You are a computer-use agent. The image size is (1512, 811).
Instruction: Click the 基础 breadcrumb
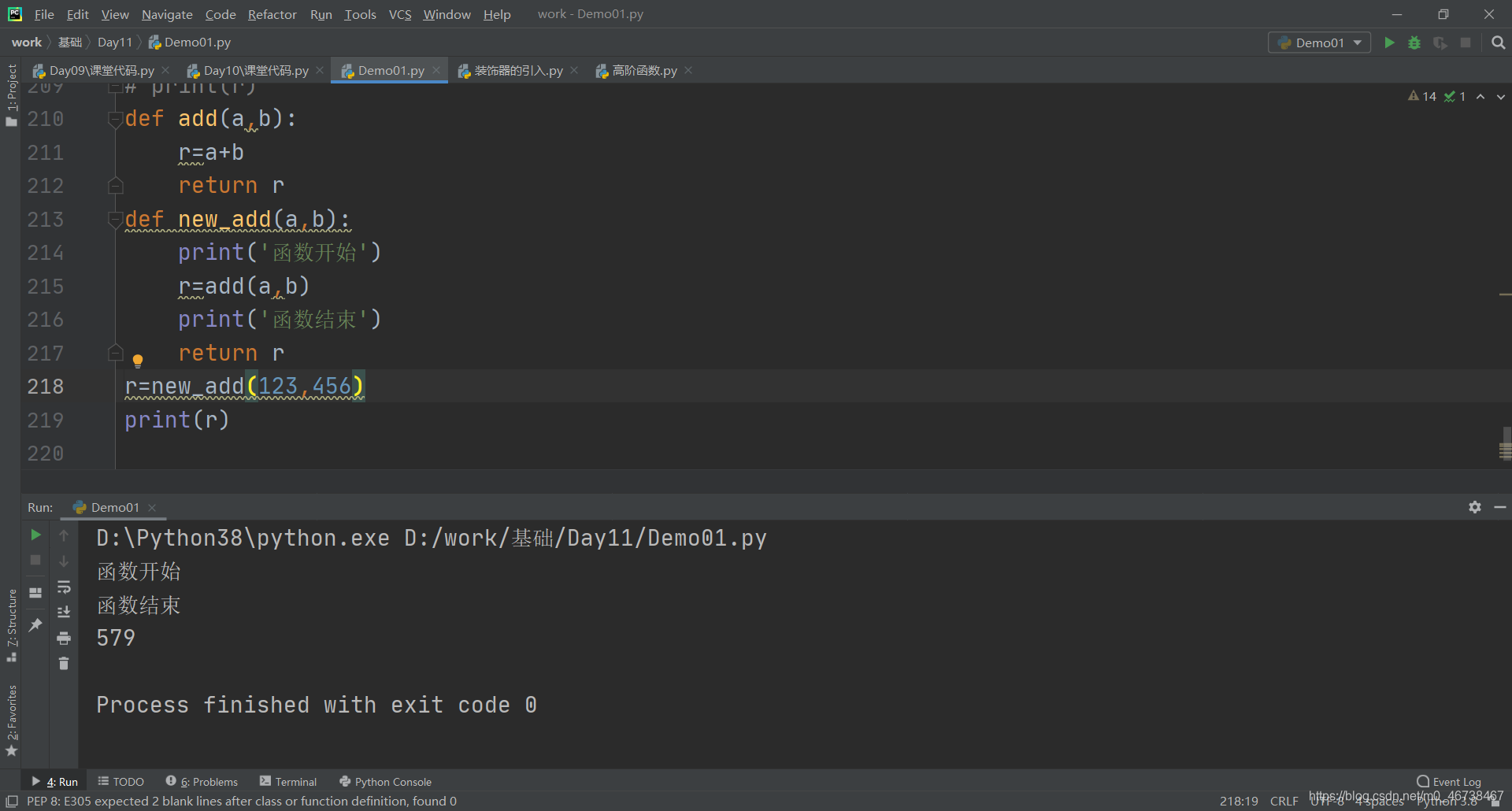click(70, 43)
